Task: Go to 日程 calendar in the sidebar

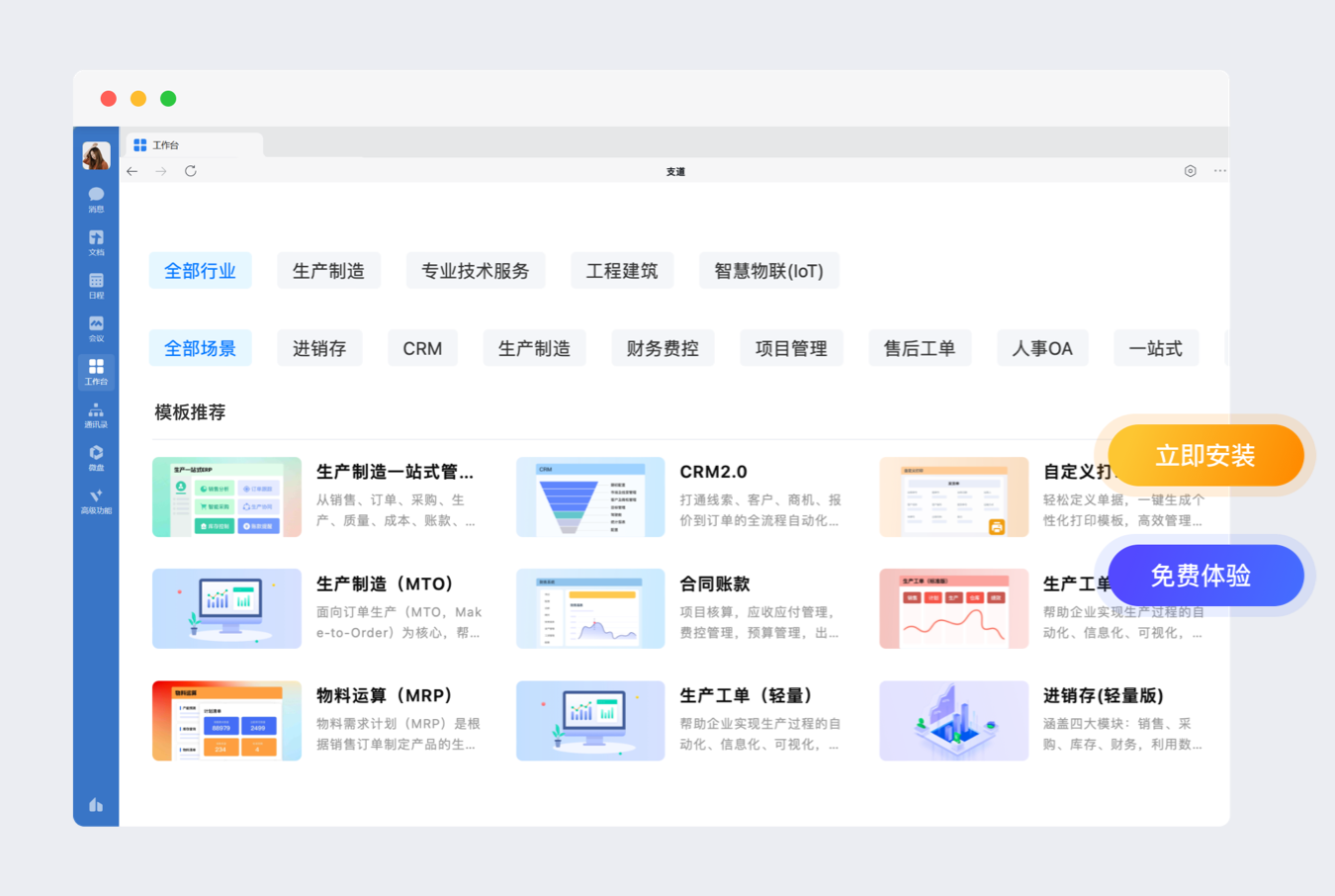Action: (x=96, y=285)
